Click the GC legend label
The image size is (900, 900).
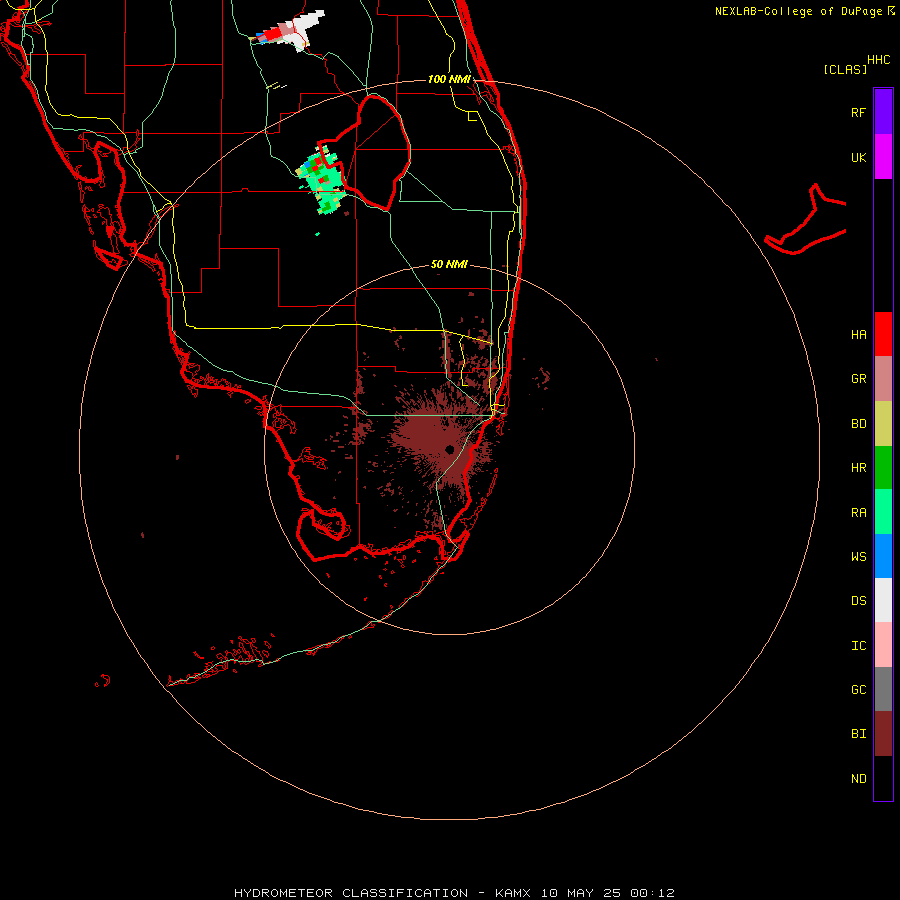858,690
